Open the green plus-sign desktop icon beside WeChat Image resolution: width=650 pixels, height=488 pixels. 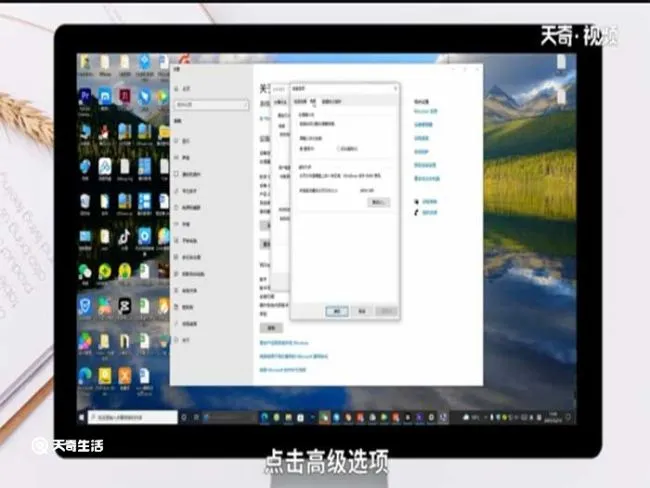[105, 272]
